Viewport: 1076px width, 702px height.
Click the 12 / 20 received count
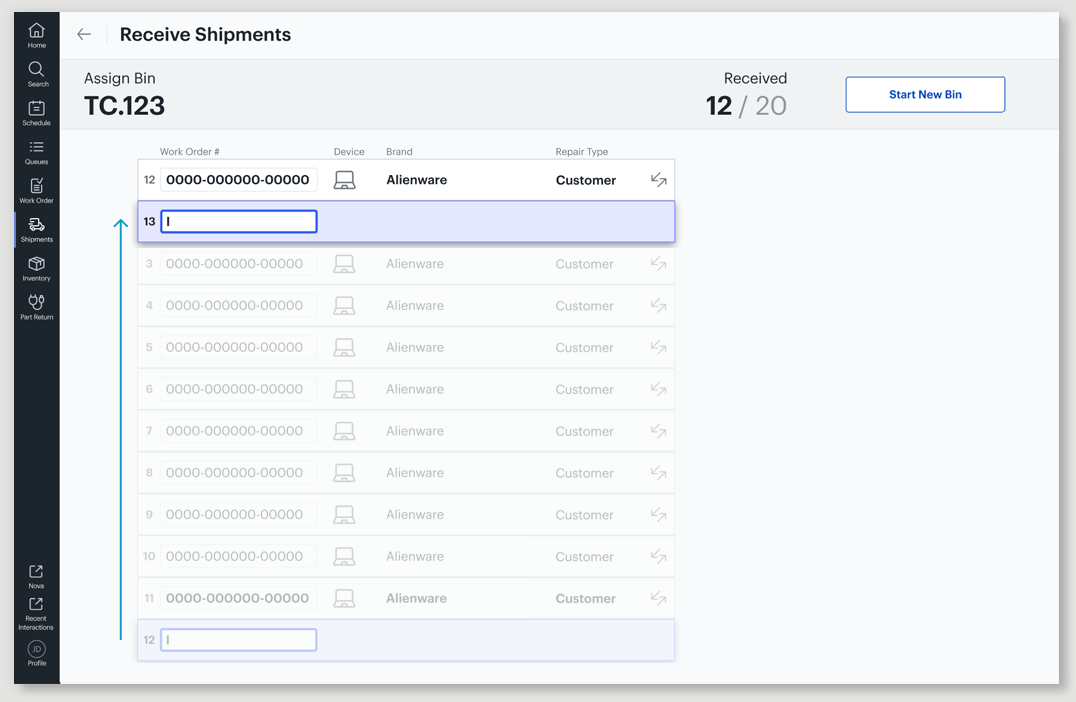(x=746, y=106)
